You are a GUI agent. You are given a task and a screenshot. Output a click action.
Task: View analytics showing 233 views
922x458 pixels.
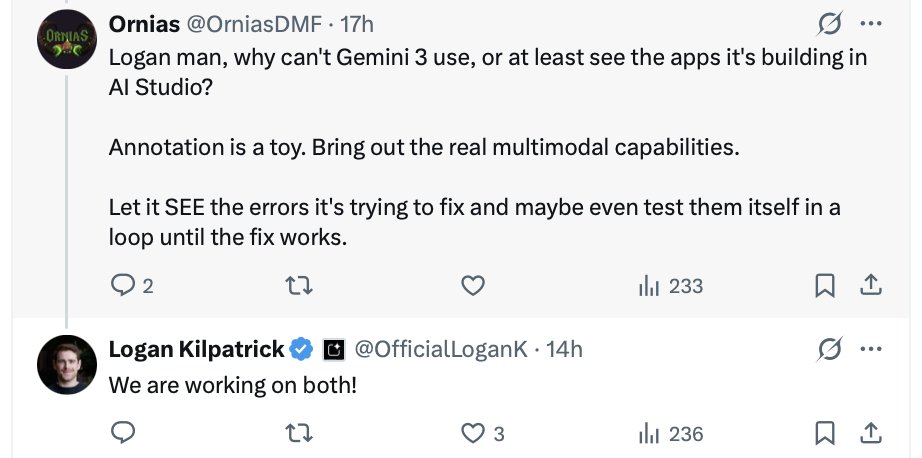coord(671,286)
